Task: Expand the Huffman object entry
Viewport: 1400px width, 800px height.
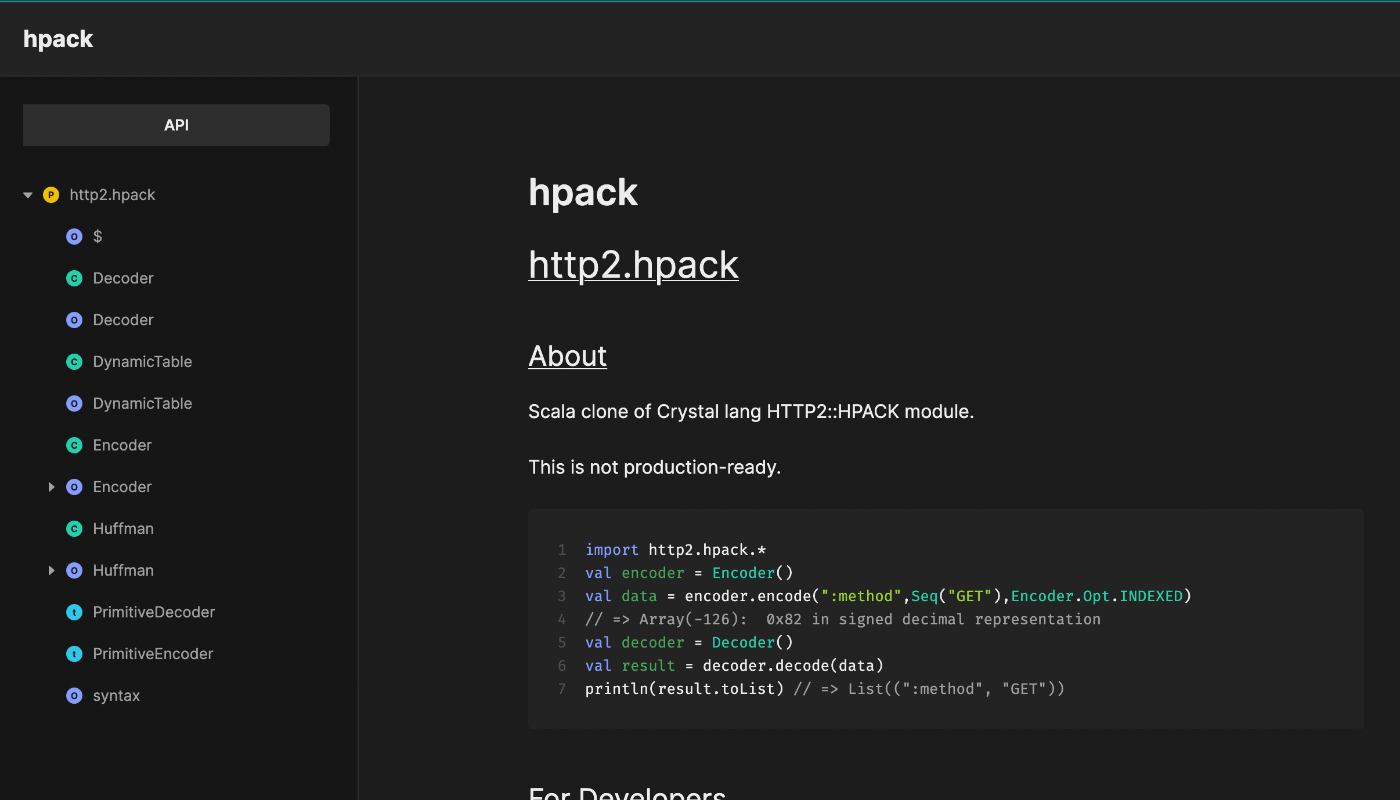Action: [x=52, y=570]
